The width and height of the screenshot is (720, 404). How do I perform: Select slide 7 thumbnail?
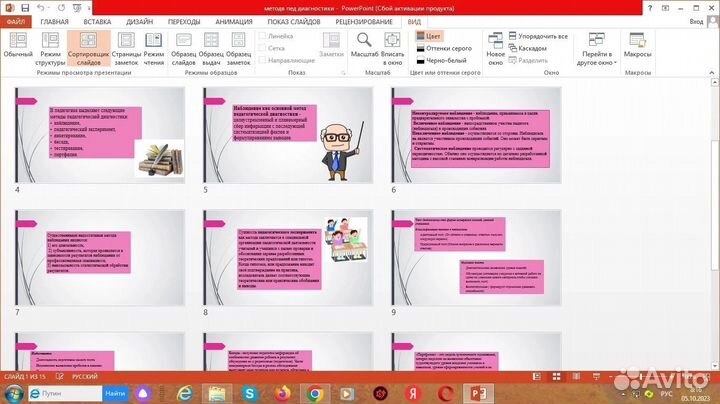click(x=100, y=258)
